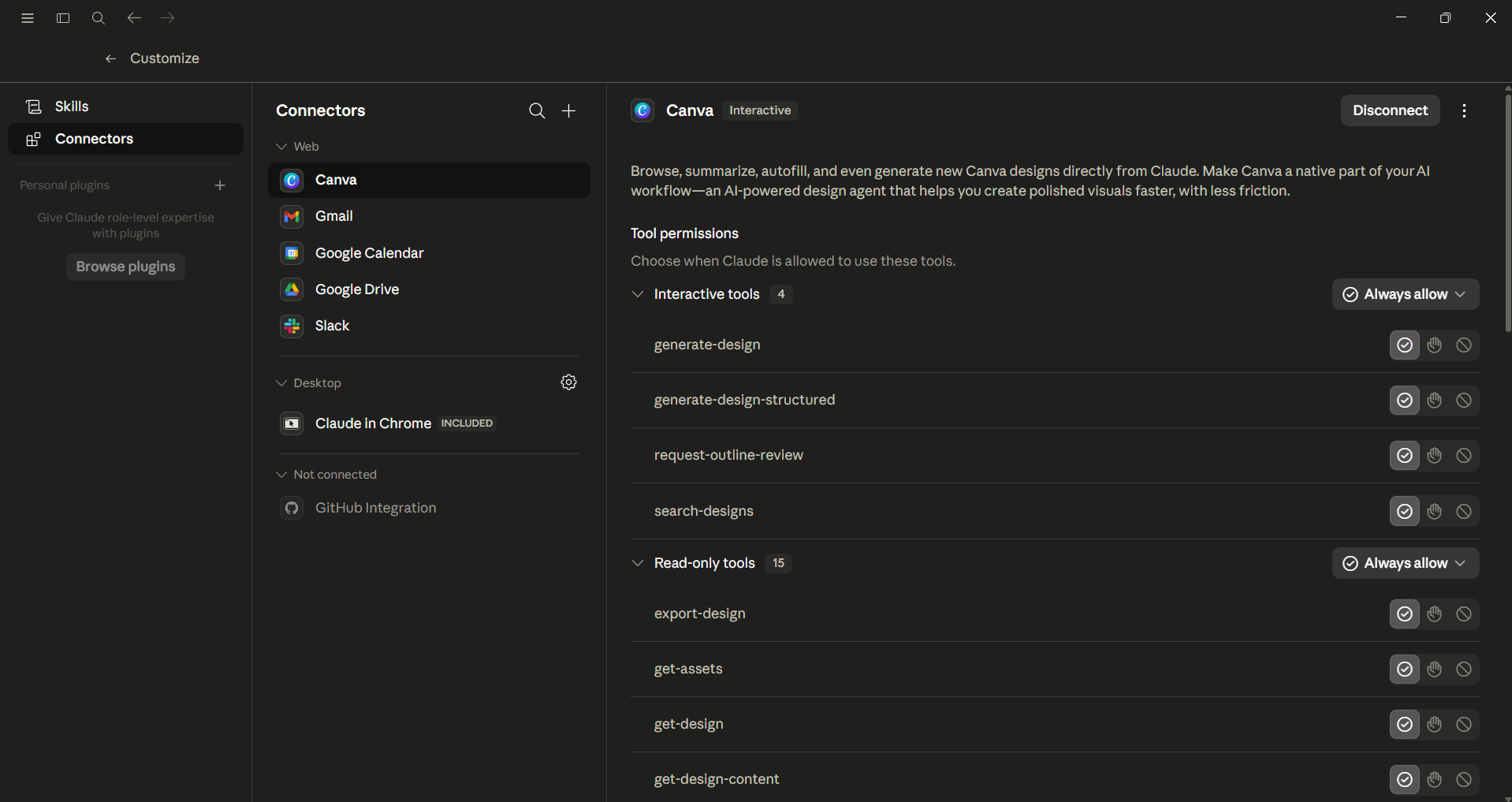Open GitHub Integration connector

[429, 508]
